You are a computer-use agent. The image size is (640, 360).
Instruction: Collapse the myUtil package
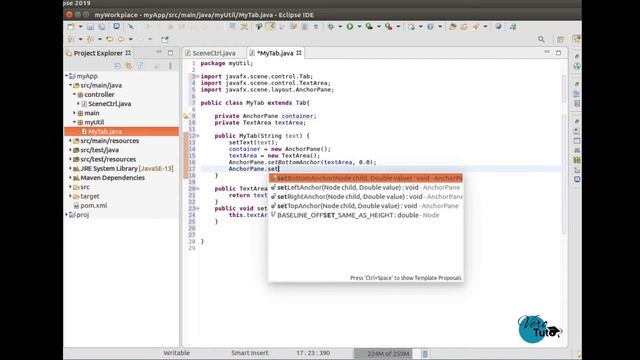click(75, 122)
